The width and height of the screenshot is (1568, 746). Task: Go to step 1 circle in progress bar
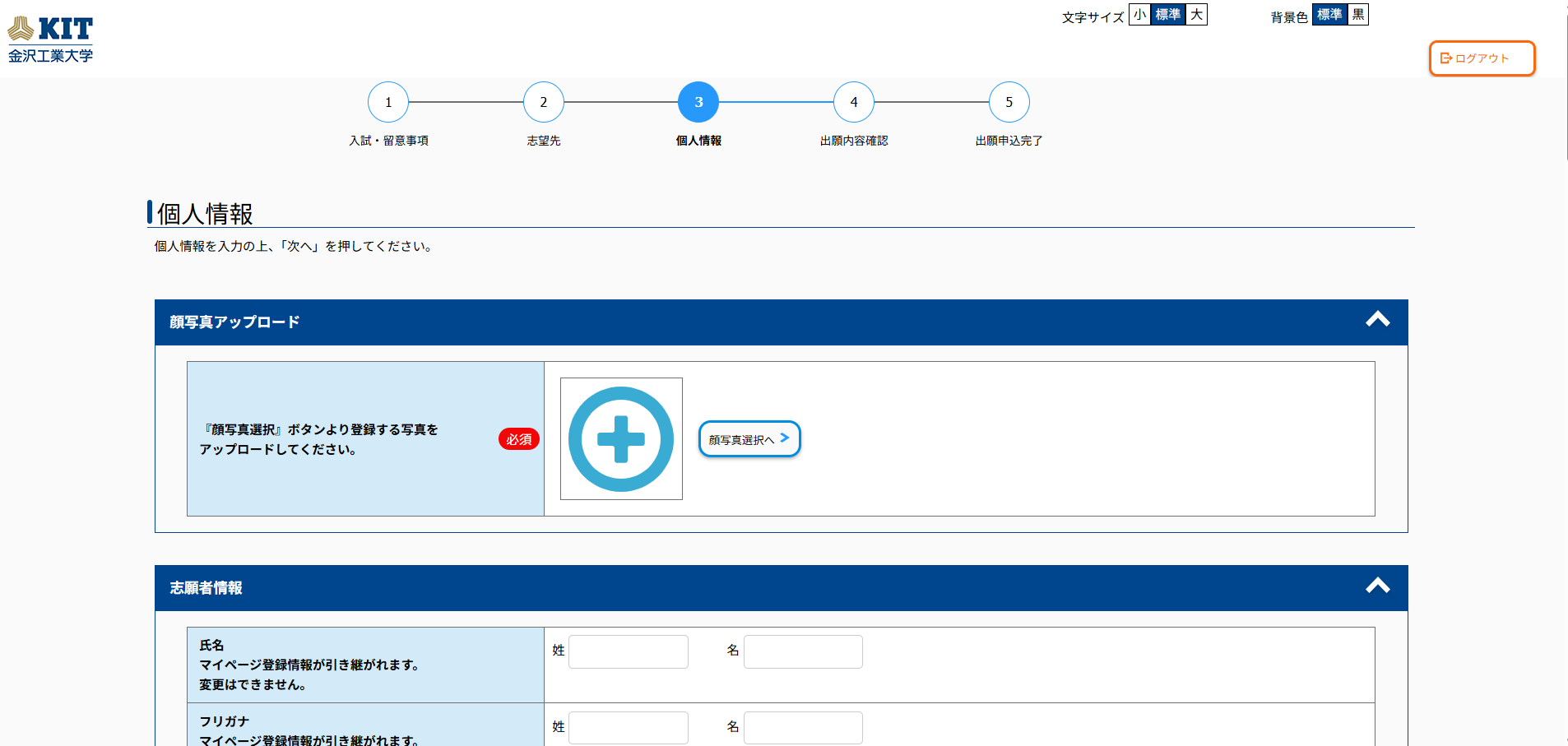[x=388, y=103]
